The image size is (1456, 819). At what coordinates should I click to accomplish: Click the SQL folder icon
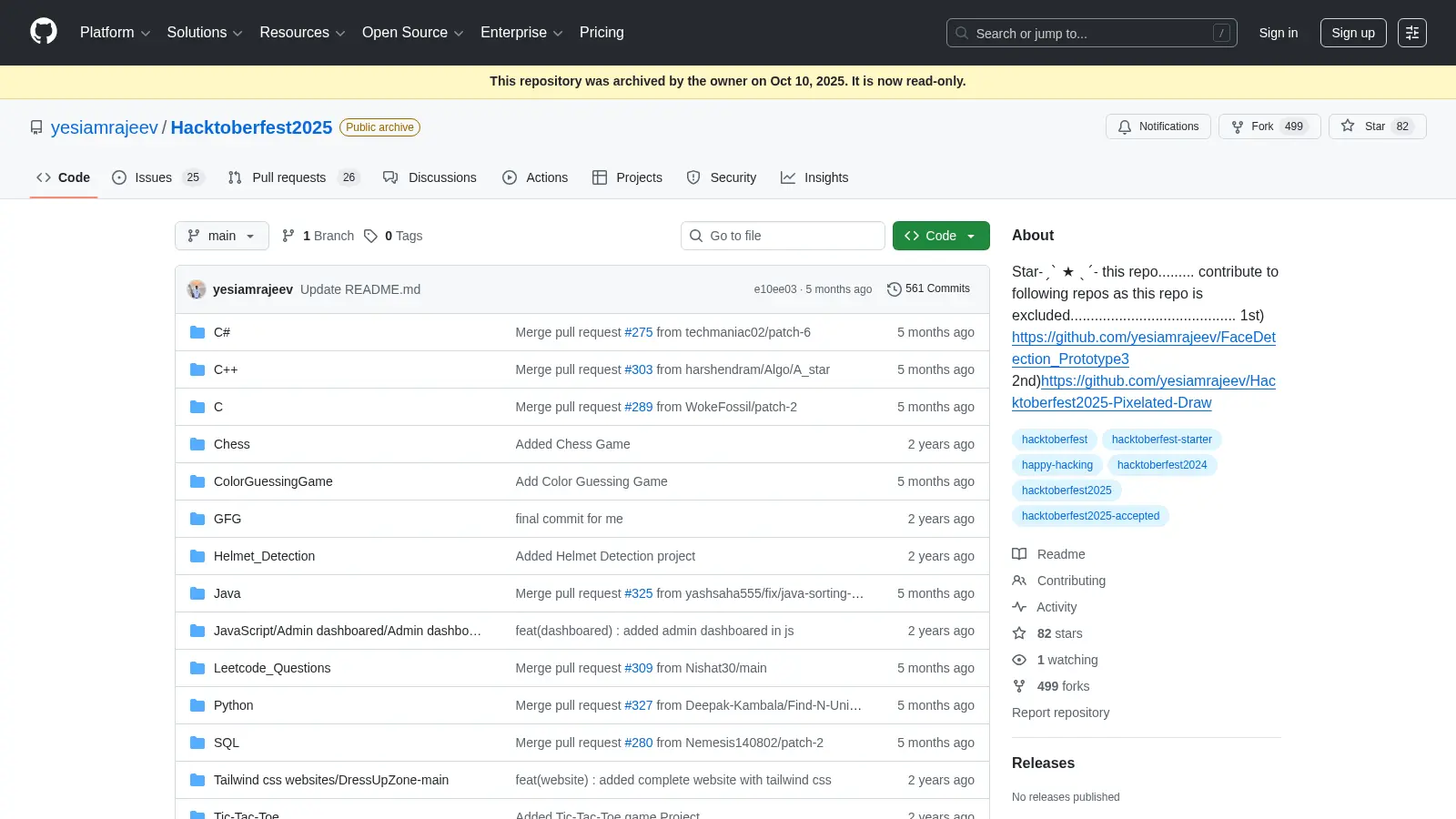click(x=197, y=743)
